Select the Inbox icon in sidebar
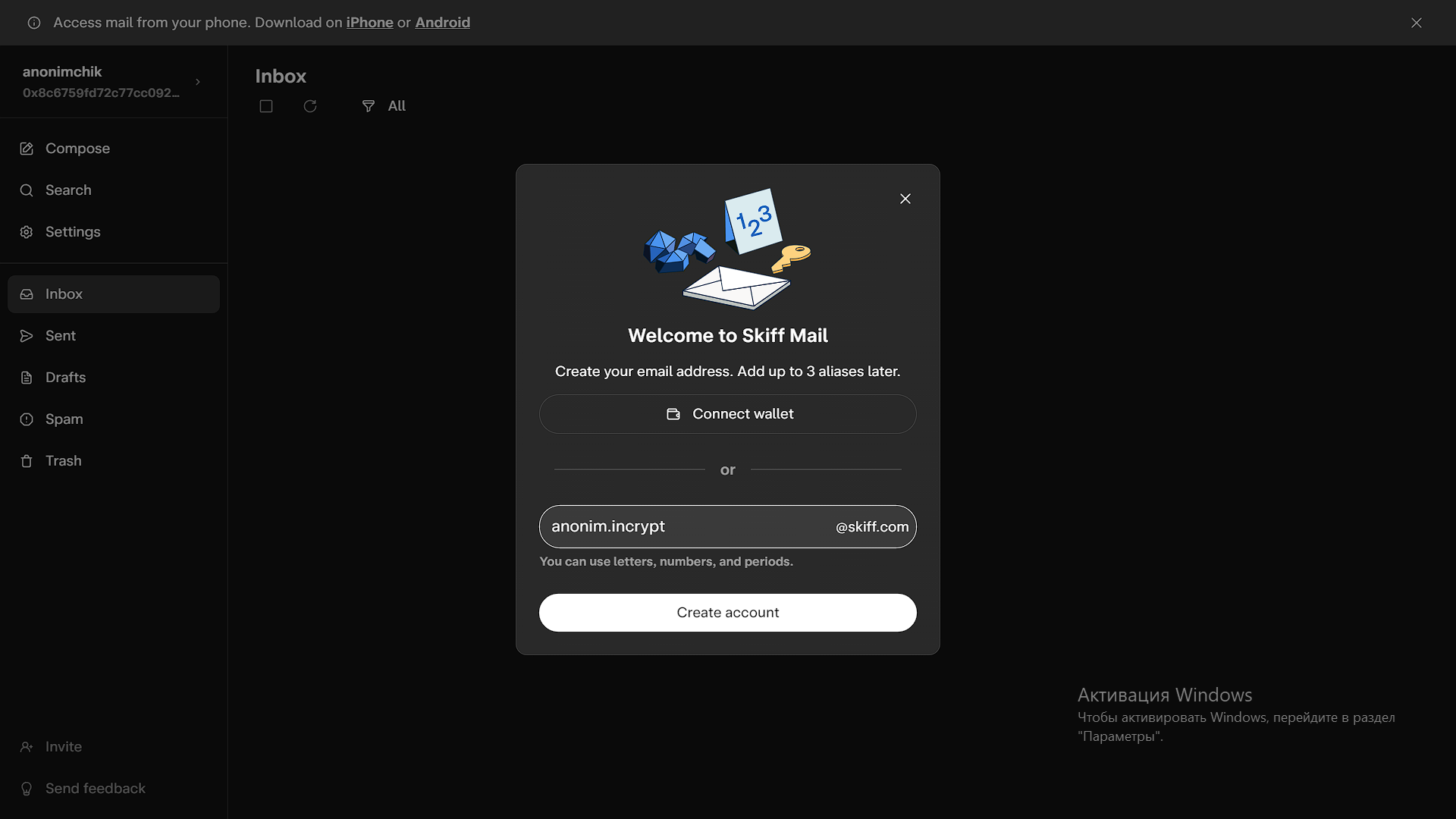 tap(27, 293)
